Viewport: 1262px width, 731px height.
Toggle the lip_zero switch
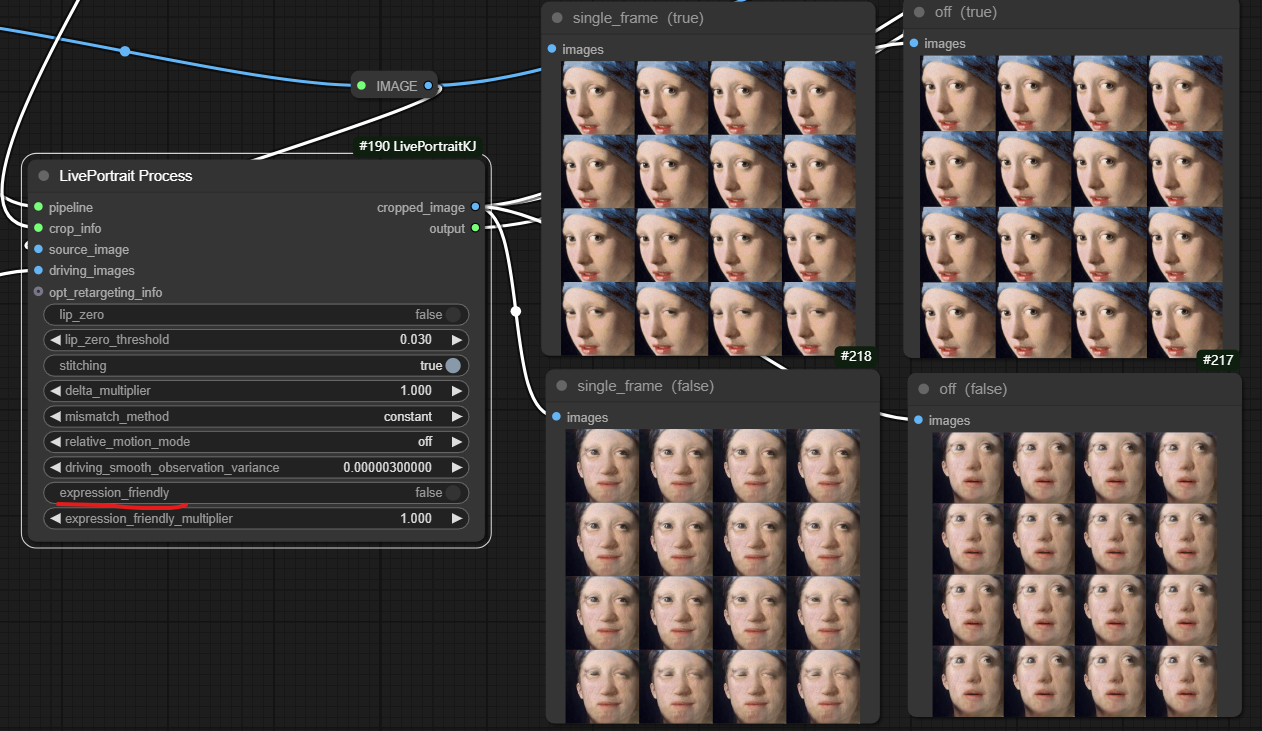[x=453, y=315]
